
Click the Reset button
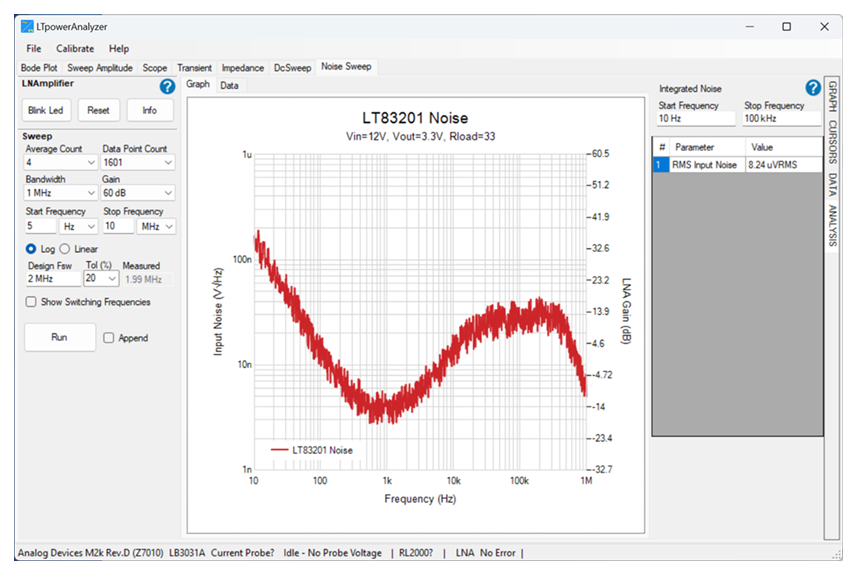[x=98, y=110]
